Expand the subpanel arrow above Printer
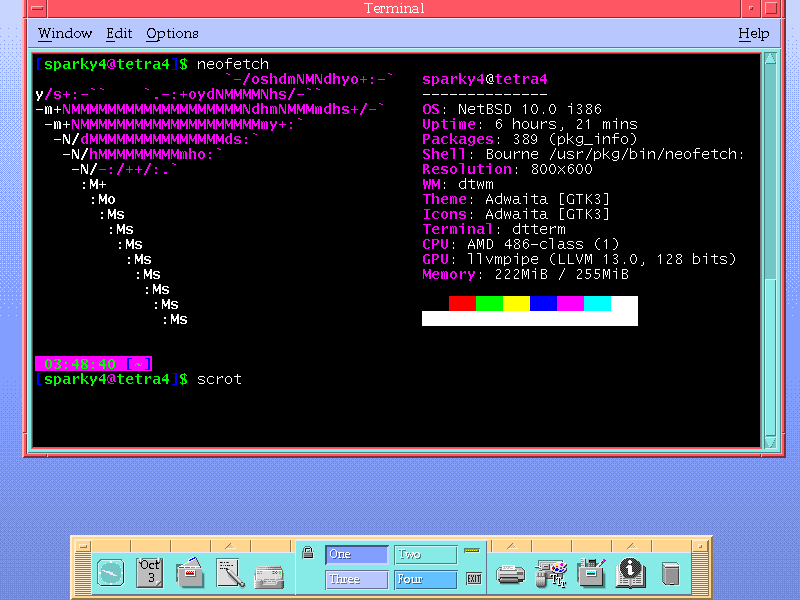 (511, 545)
